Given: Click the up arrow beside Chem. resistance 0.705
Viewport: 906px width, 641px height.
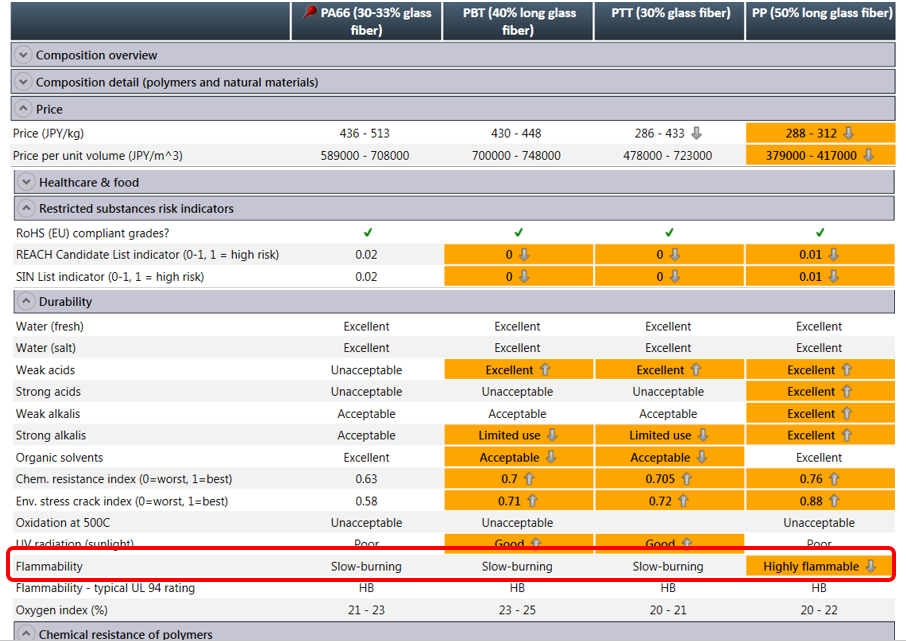Looking at the screenshot, I should coord(686,479).
